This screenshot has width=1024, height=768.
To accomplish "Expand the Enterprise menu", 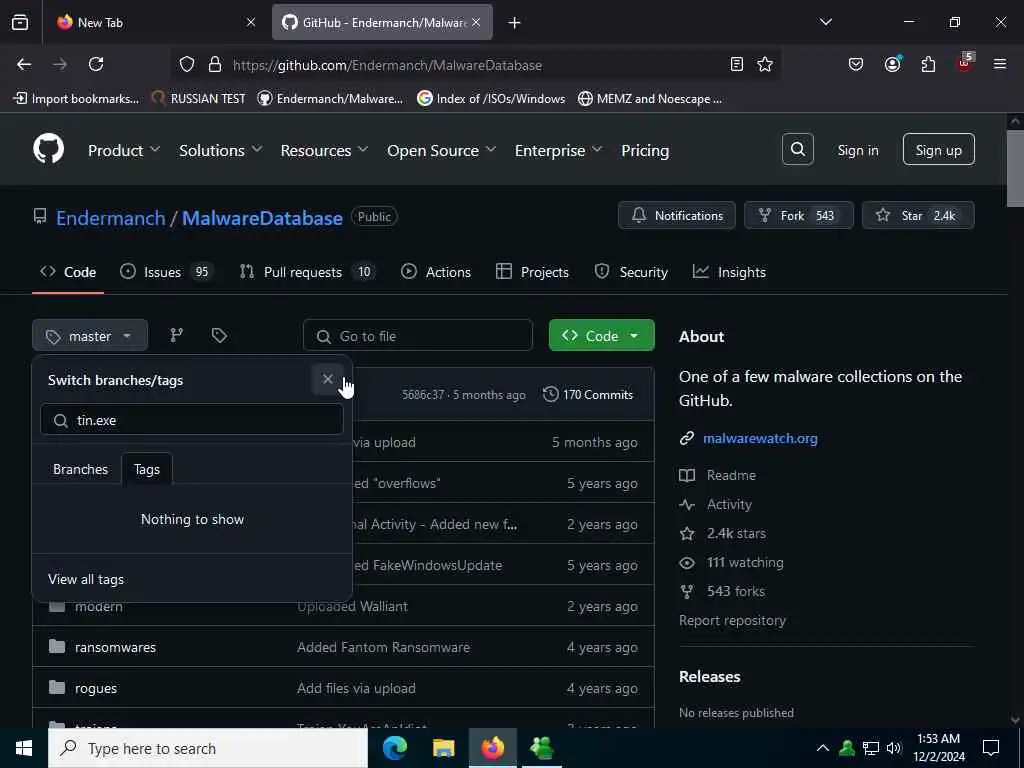I will point(558,150).
